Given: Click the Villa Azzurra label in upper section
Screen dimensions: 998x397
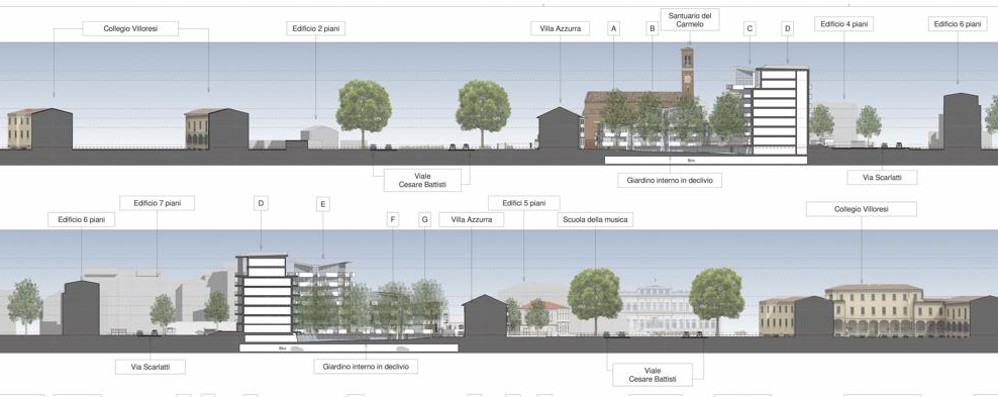Looking at the screenshot, I should [x=560, y=29].
